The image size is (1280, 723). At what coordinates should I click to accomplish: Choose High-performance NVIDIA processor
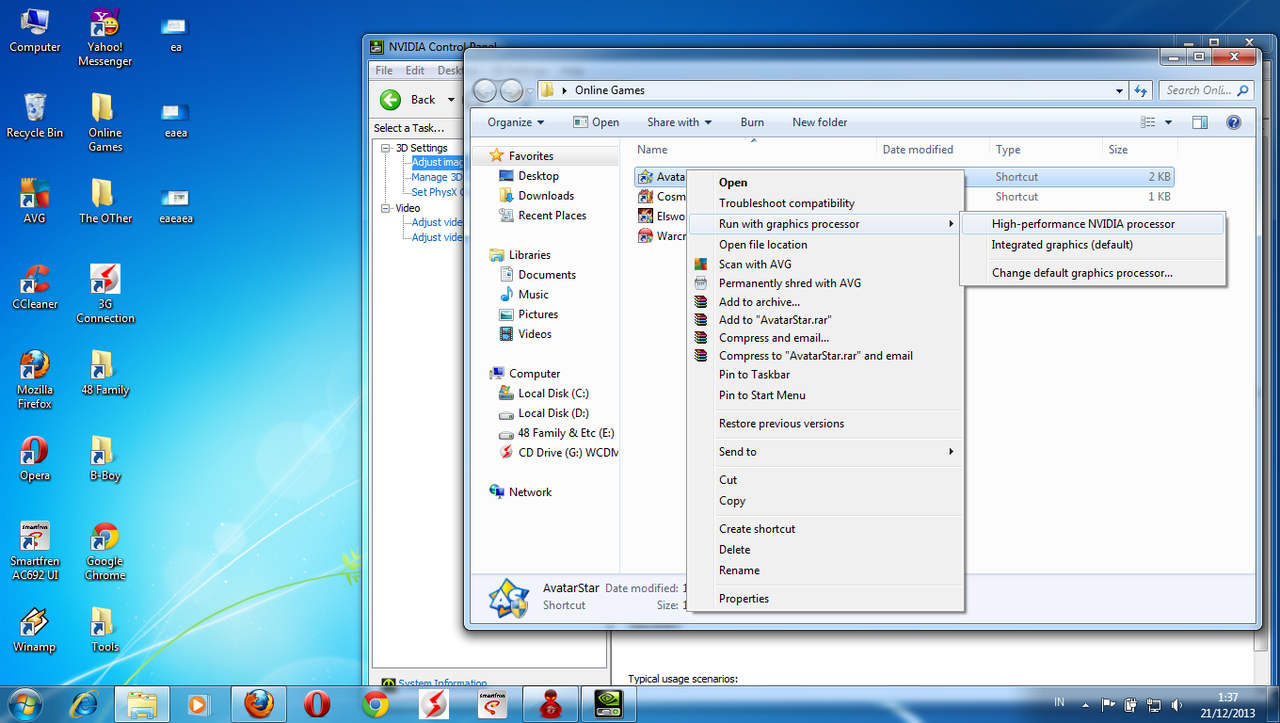click(1092, 224)
